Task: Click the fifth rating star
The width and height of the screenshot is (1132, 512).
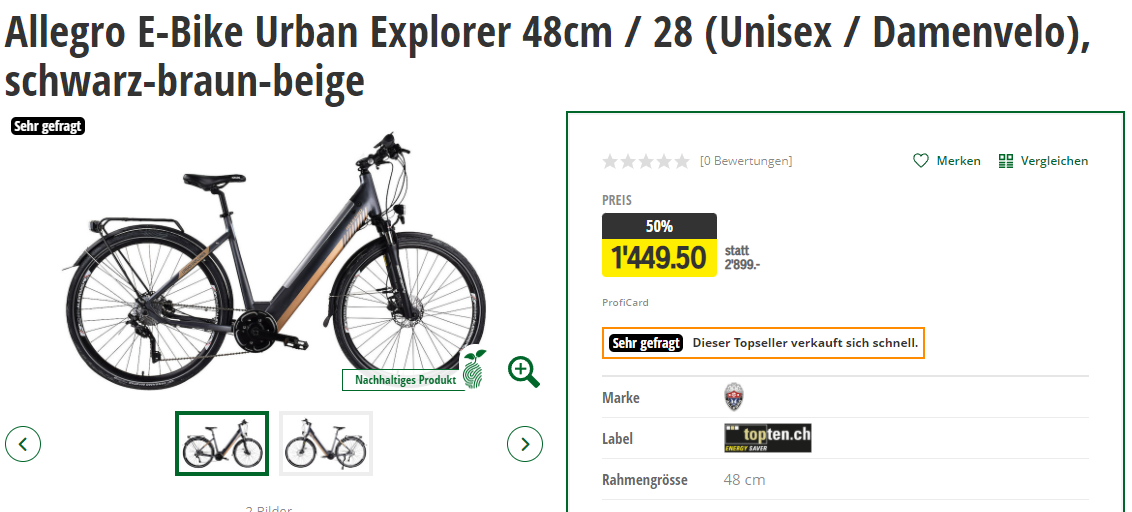Action: (x=682, y=161)
